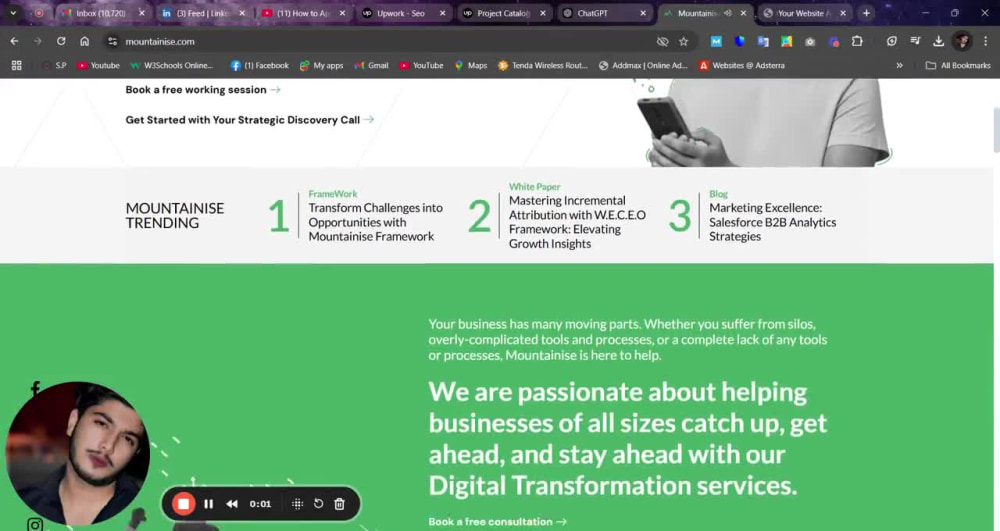Screen dimensions: 1000x531
Task: Open Marketing Excellence Salesforce B2B blog post
Action: point(772,222)
